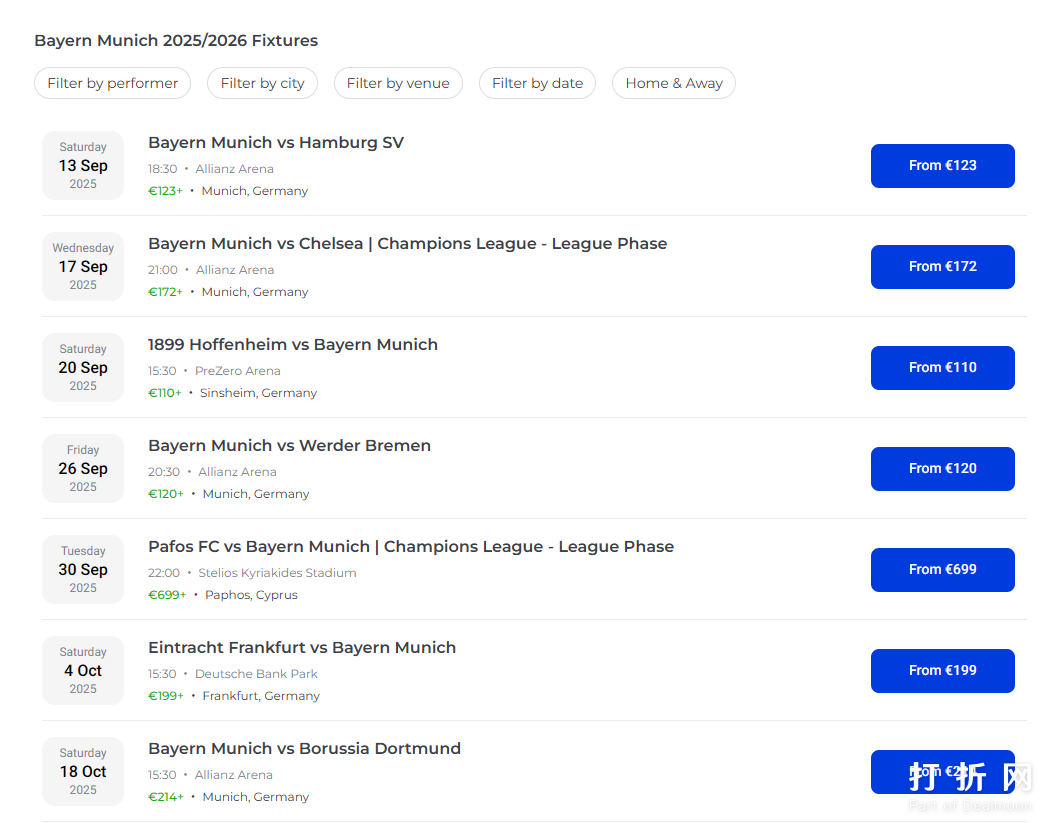Open Eintracht Frankfurt vs Bayern Munich match

(x=302, y=648)
